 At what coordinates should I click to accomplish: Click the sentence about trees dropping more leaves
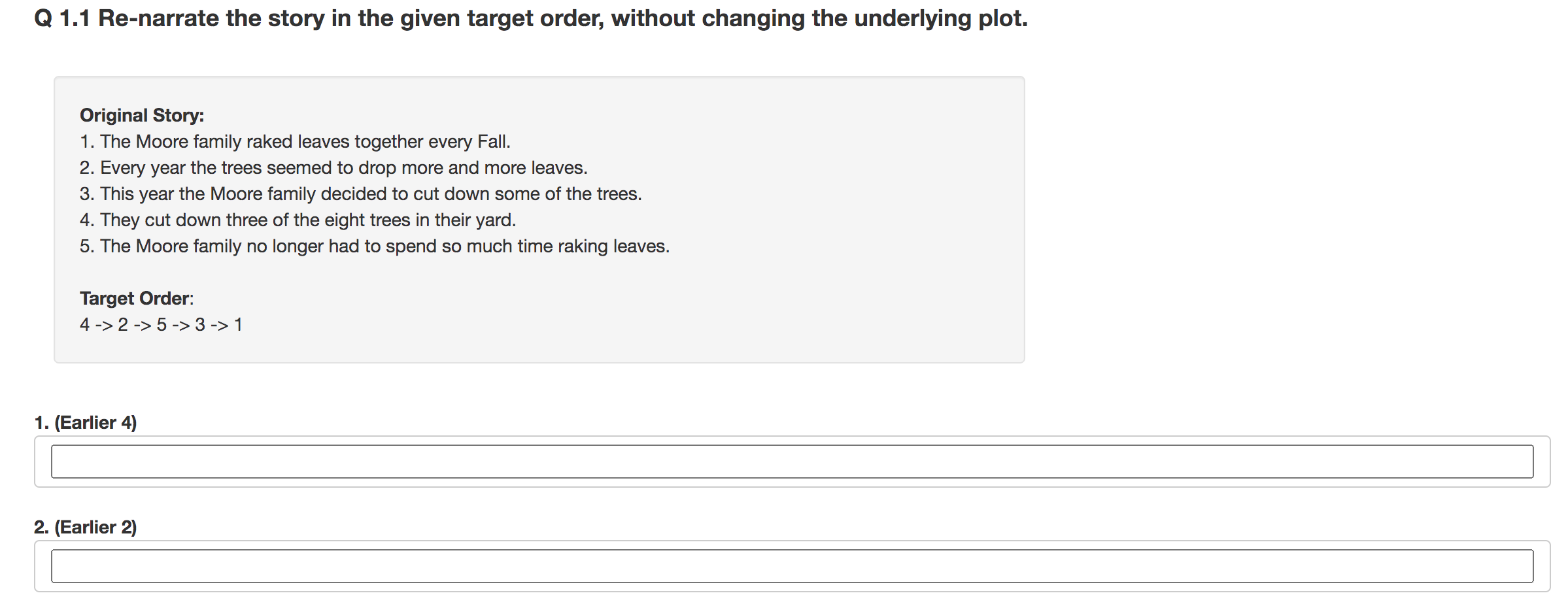pyautogui.click(x=333, y=168)
